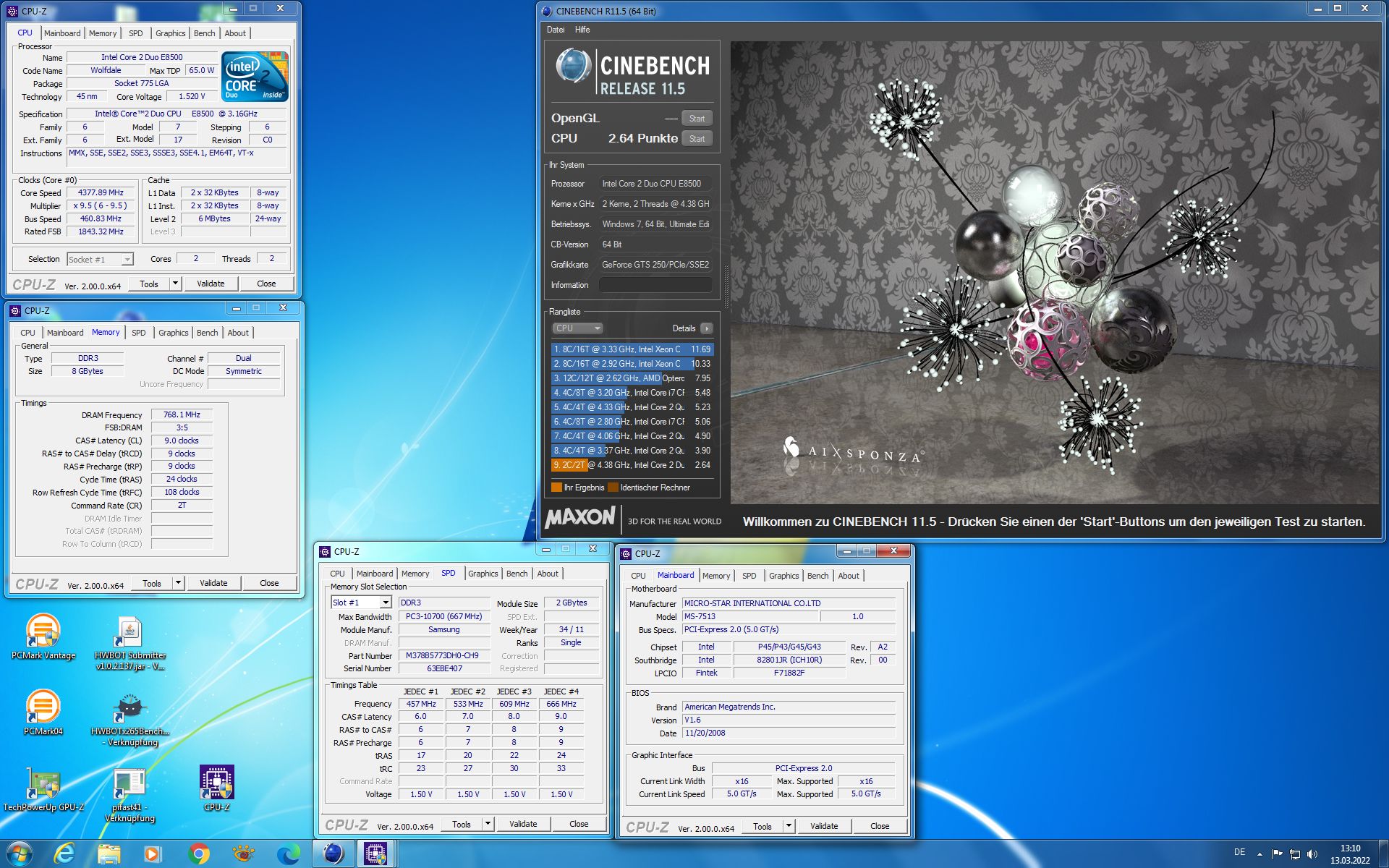Open Socket #1 selection dropdown
This screenshot has height=868, width=1389.
point(100,259)
